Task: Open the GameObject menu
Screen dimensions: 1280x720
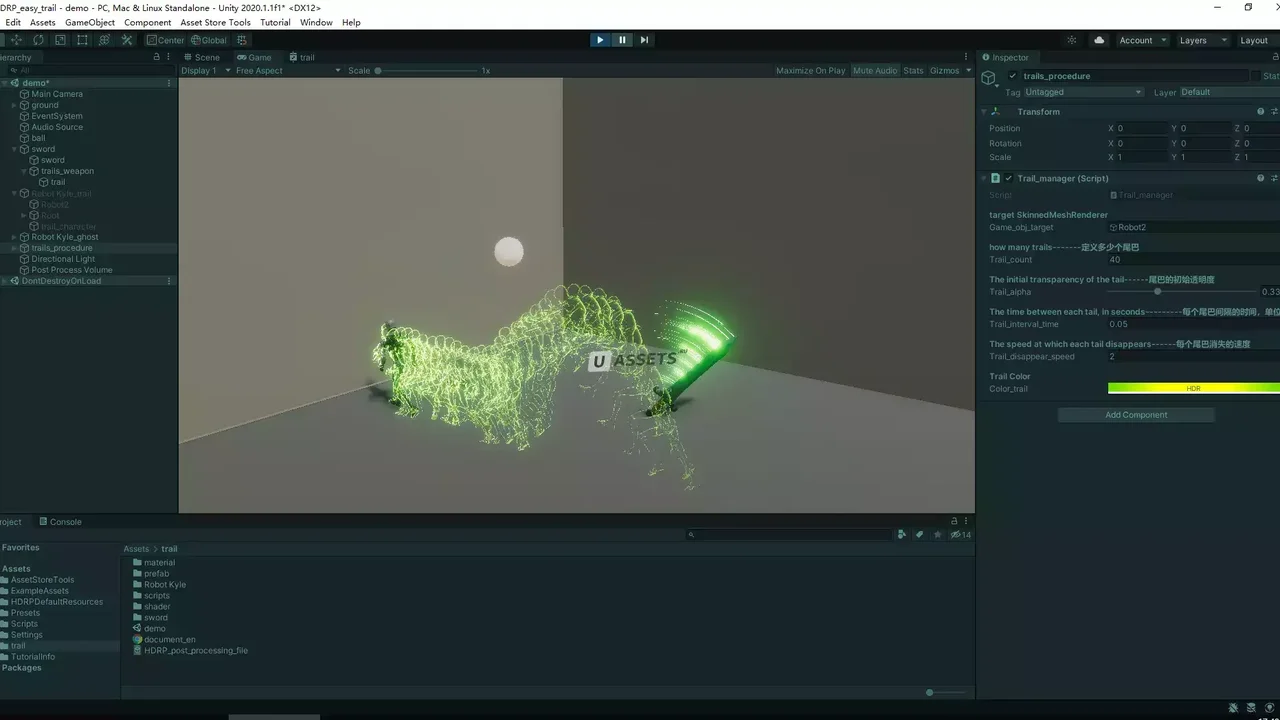Action: click(90, 22)
